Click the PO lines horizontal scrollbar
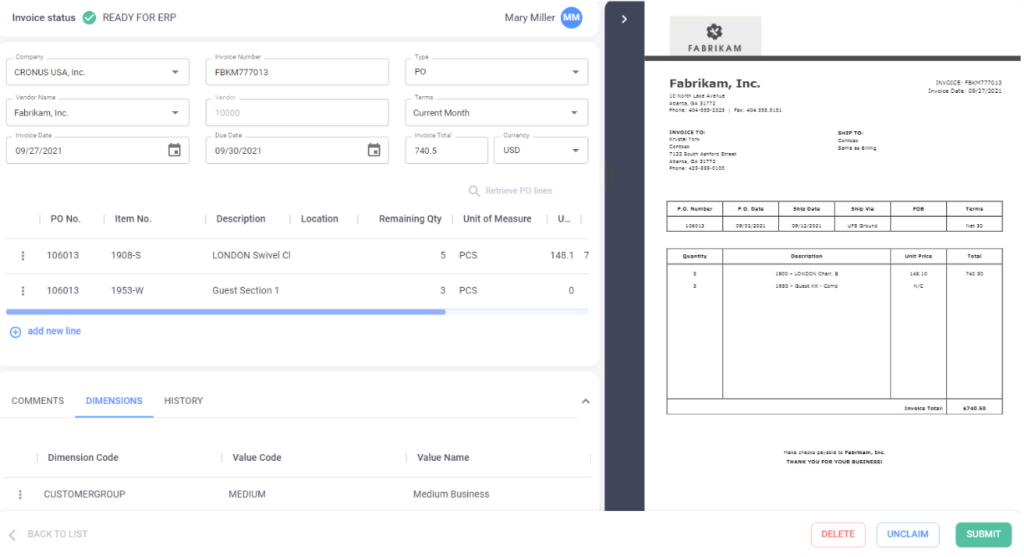The height and width of the screenshot is (557, 1024). tap(226, 312)
